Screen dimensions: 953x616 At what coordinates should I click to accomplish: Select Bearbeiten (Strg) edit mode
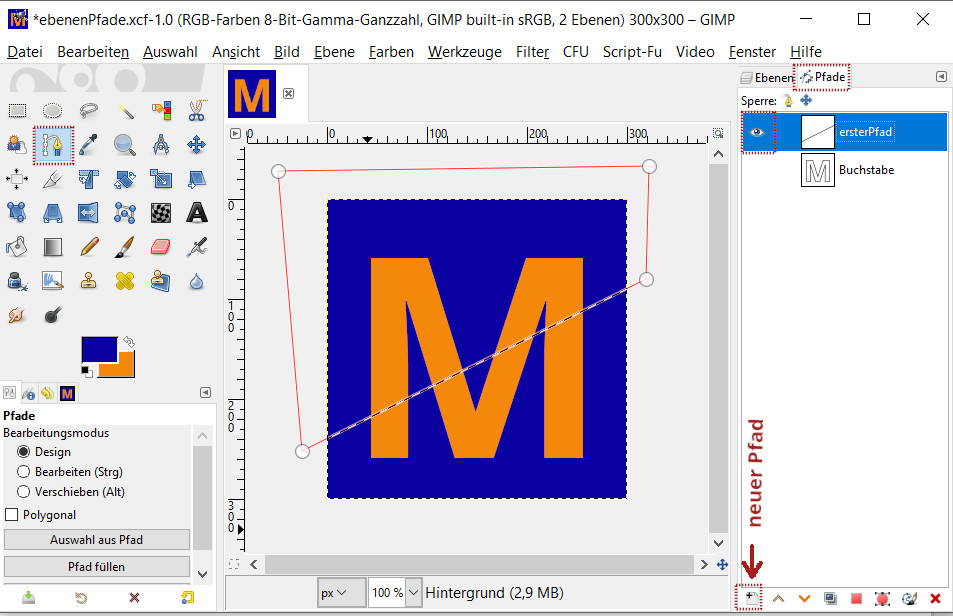coord(24,471)
